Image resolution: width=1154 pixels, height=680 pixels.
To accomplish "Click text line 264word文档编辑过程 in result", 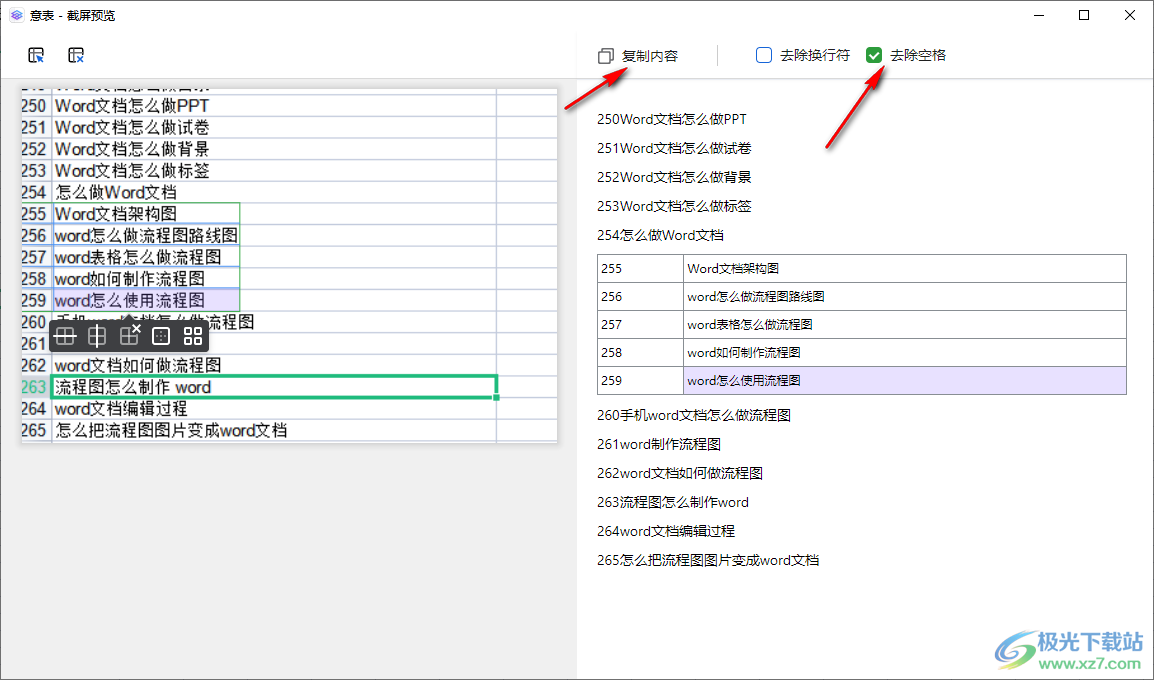I will tap(666, 531).
